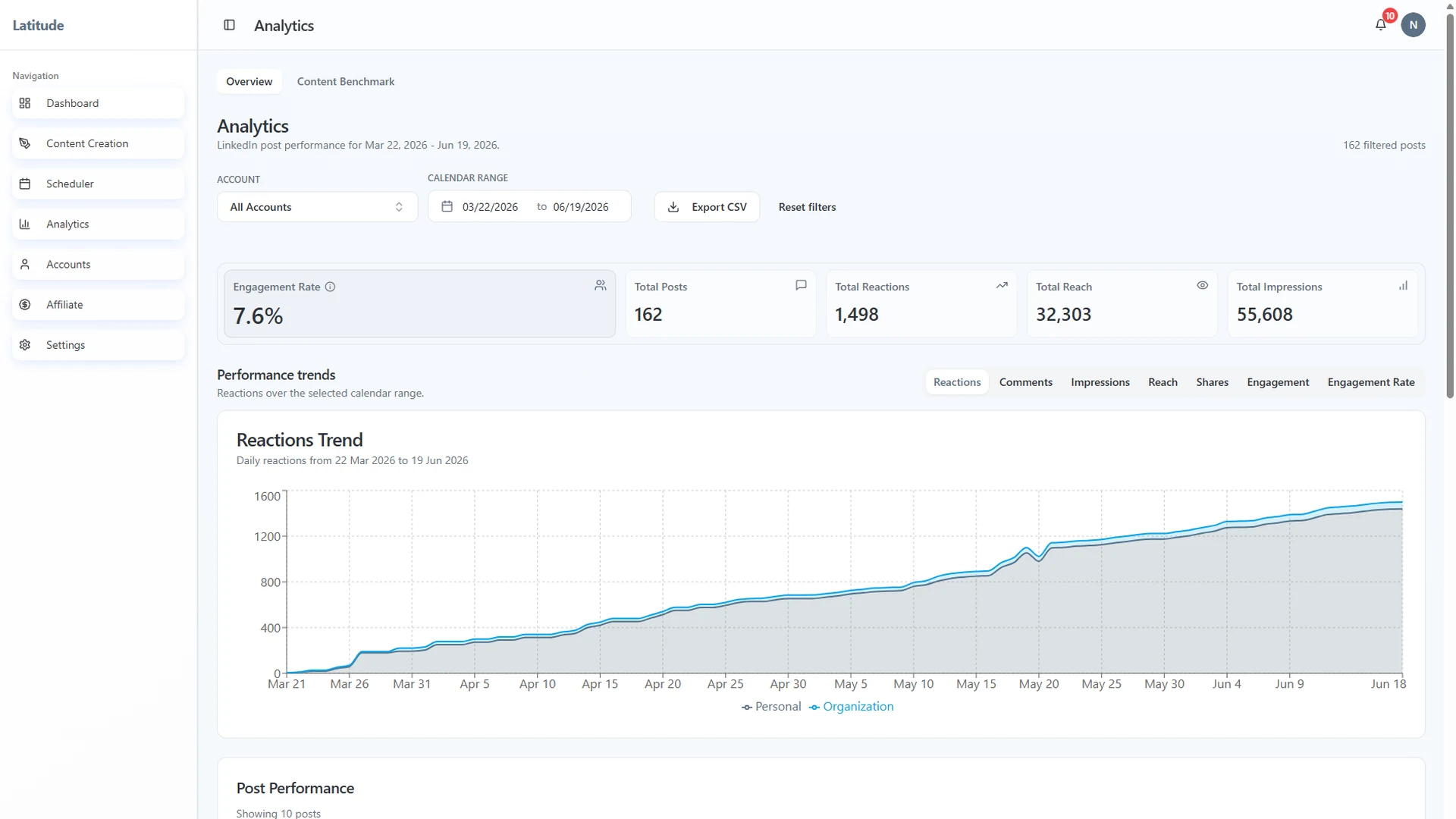This screenshot has height=819, width=1456.
Task: Click the Latitude logo
Action: point(38,25)
